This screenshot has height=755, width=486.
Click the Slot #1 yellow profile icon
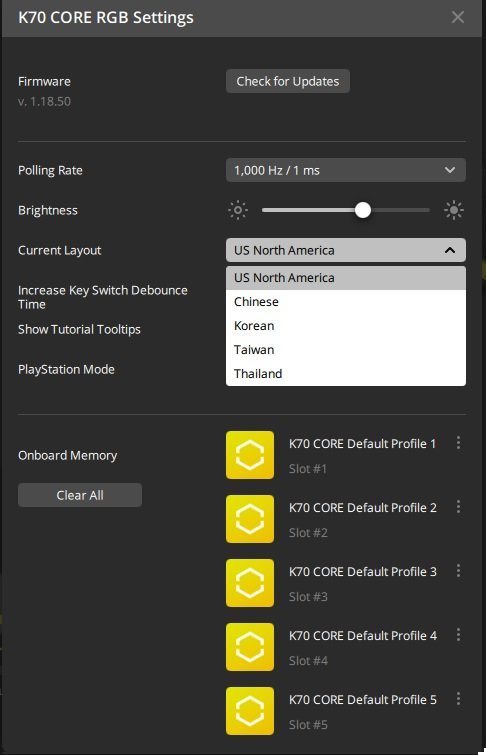250,455
